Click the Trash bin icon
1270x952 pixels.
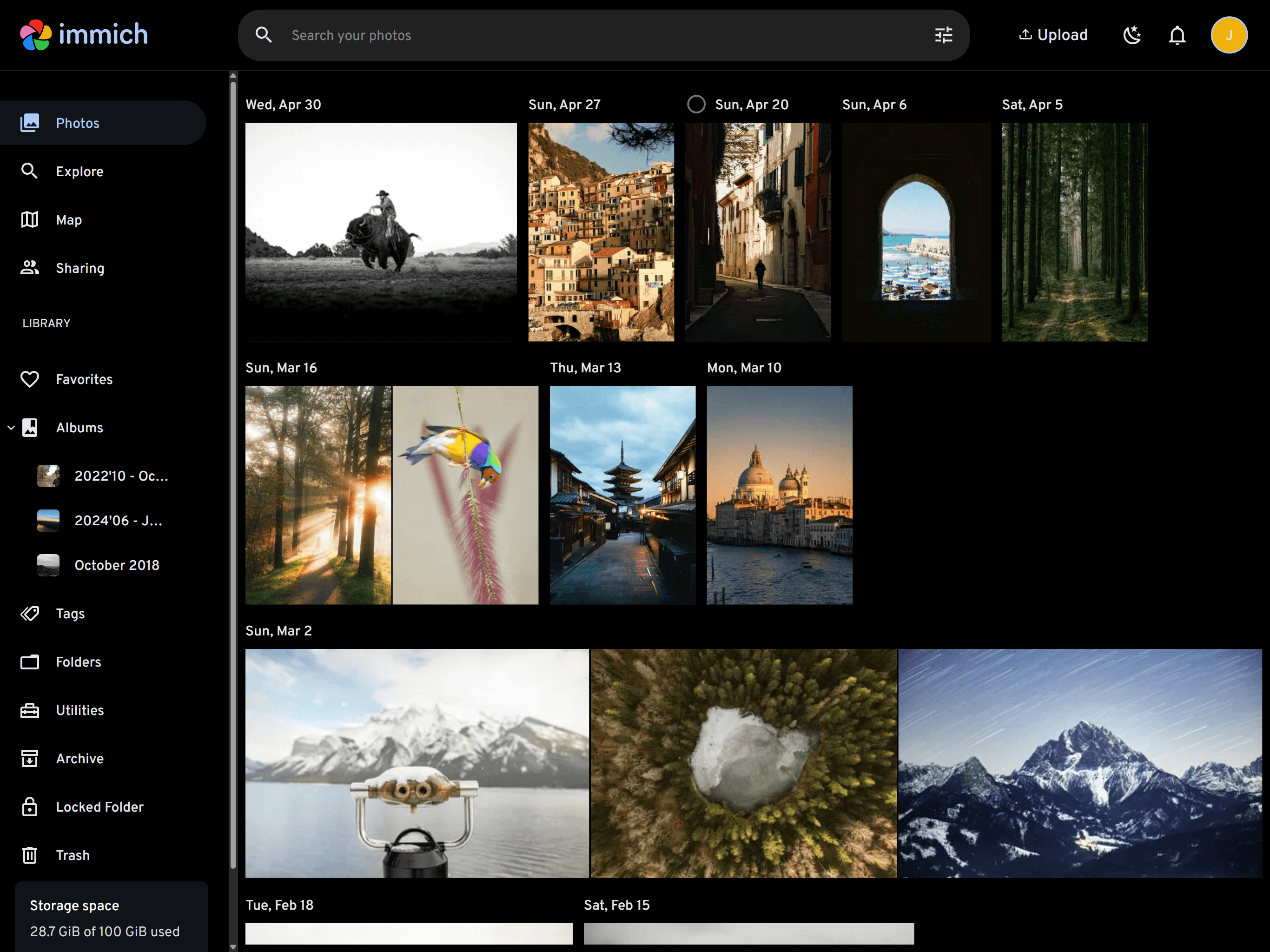tap(30, 854)
